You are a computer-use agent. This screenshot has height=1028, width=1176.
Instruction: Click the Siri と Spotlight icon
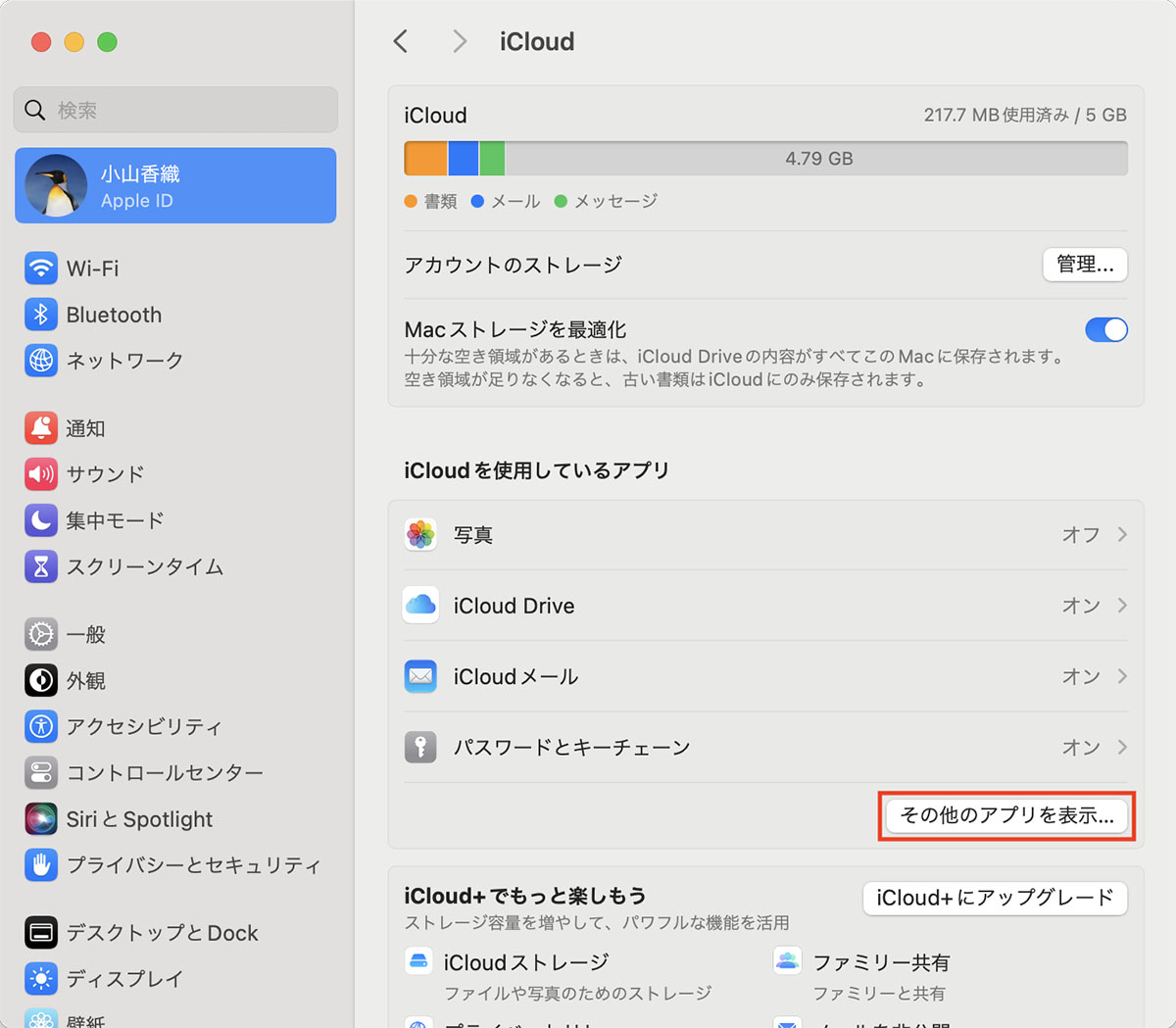coord(41,818)
